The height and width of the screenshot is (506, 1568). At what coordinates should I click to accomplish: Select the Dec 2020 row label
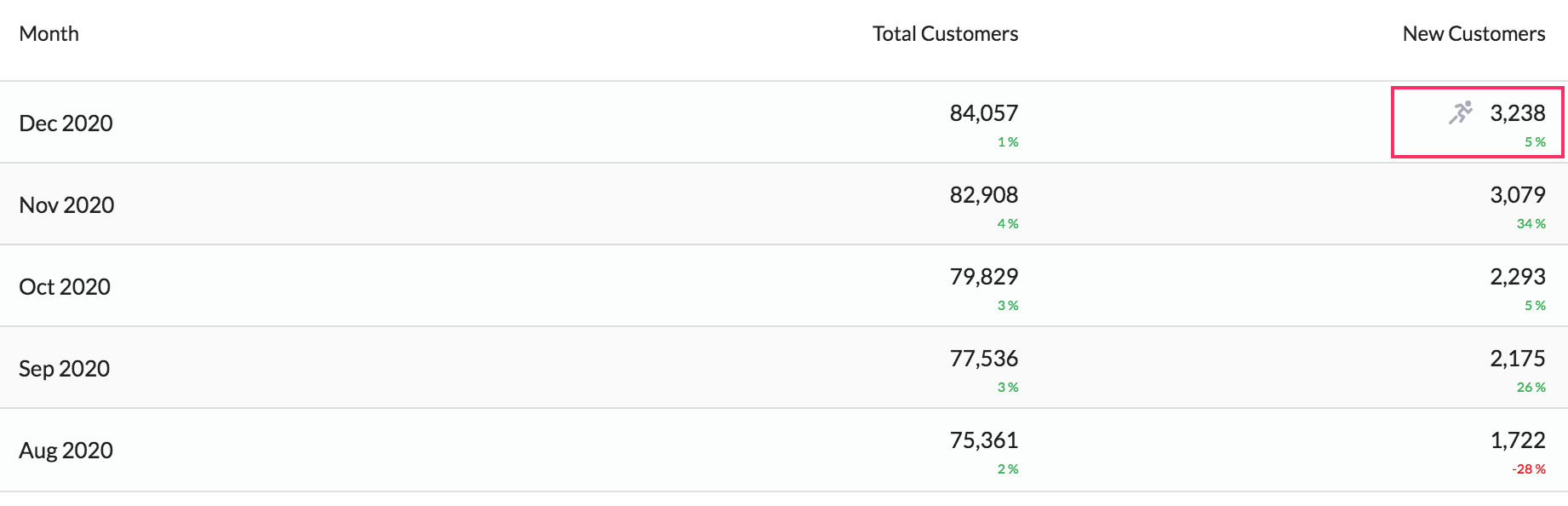click(66, 124)
